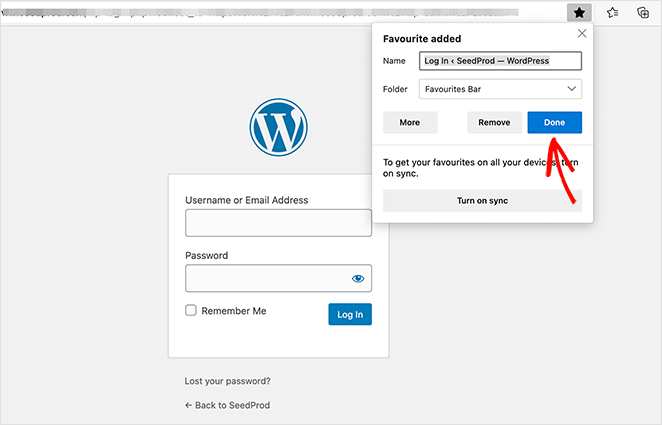This screenshot has width=662, height=425.
Task: Focus the Username or Email Address field
Action: coord(278,223)
